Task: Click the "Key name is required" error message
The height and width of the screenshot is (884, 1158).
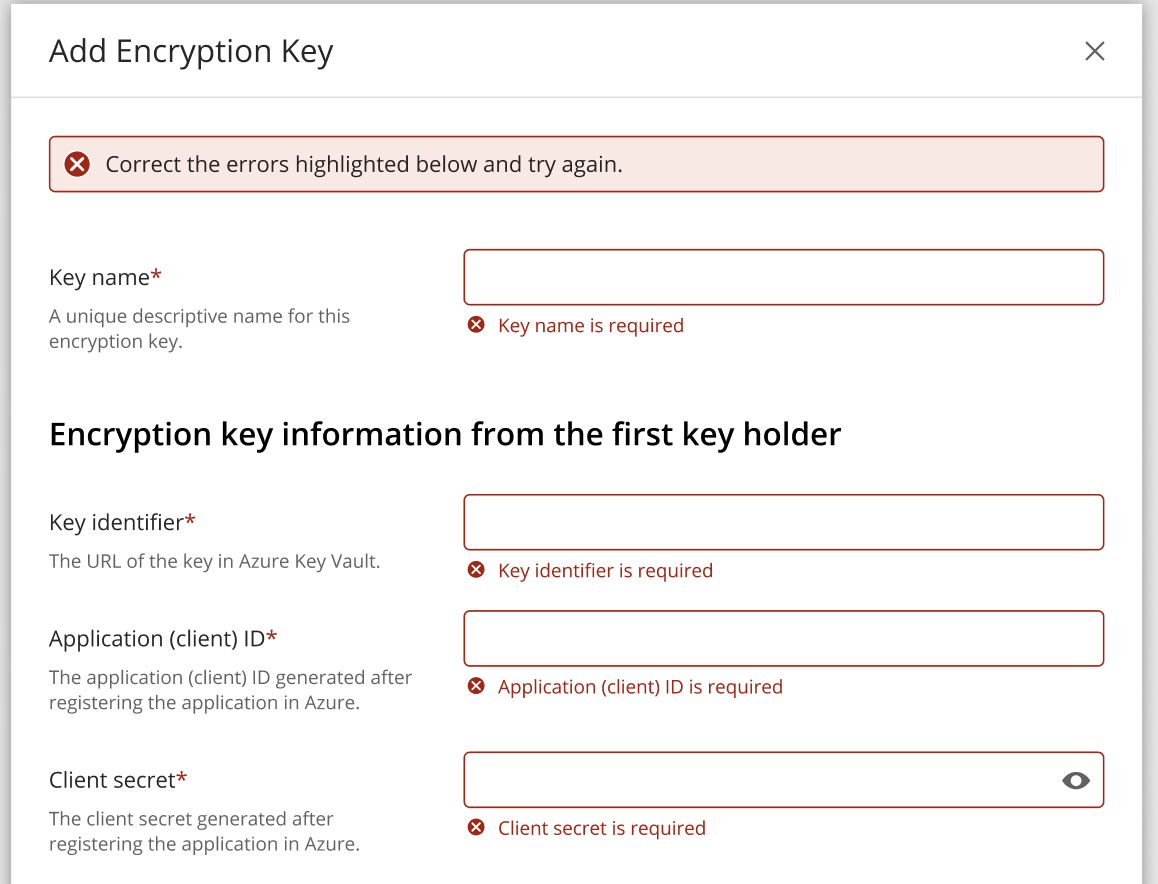Action: click(591, 326)
